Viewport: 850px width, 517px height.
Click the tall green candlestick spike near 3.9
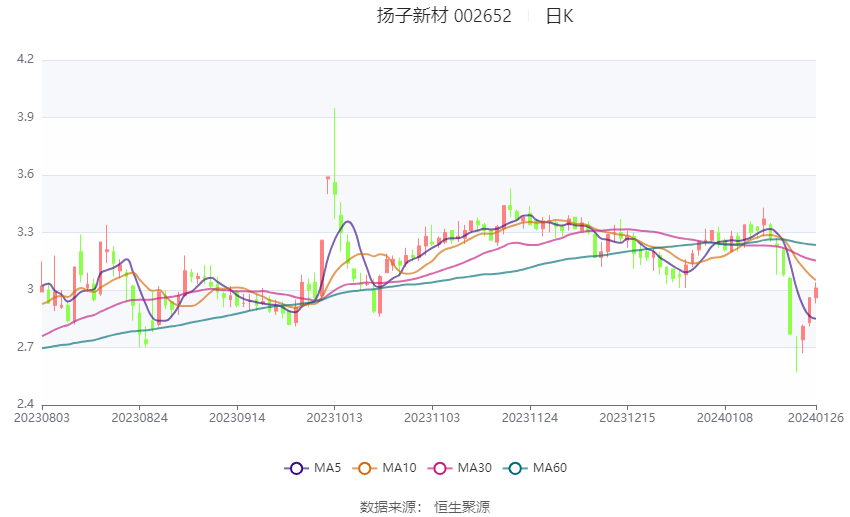click(x=335, y=163)
